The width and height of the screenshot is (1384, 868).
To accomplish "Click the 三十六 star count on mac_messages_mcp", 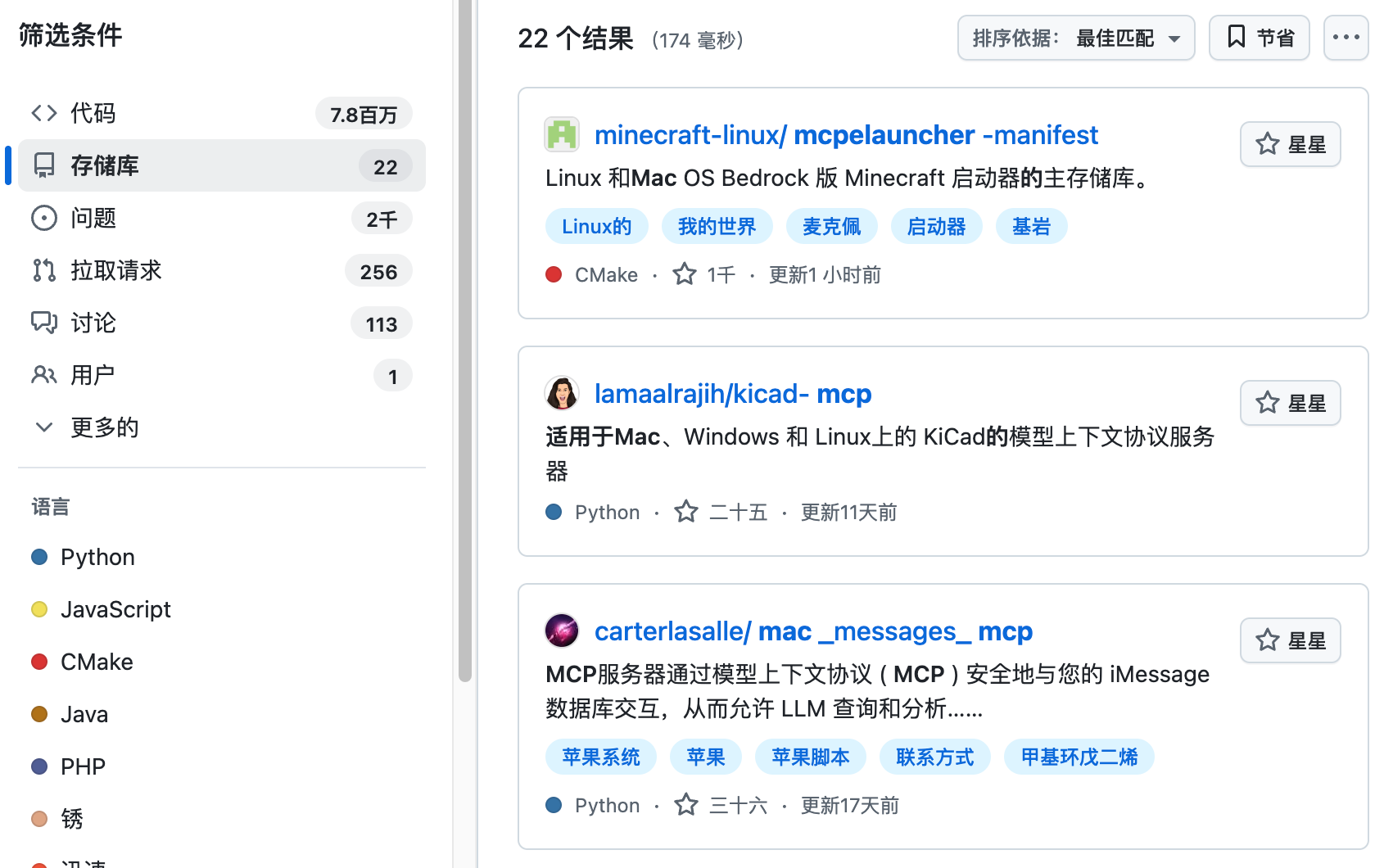I will click(721, 805).
